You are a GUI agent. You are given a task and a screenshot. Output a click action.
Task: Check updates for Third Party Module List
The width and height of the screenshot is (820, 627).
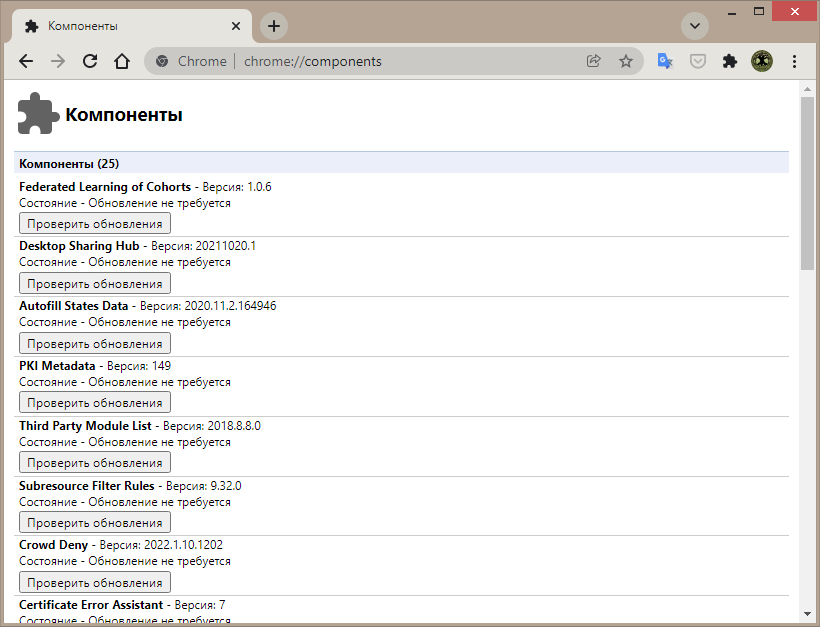(95, 463)
